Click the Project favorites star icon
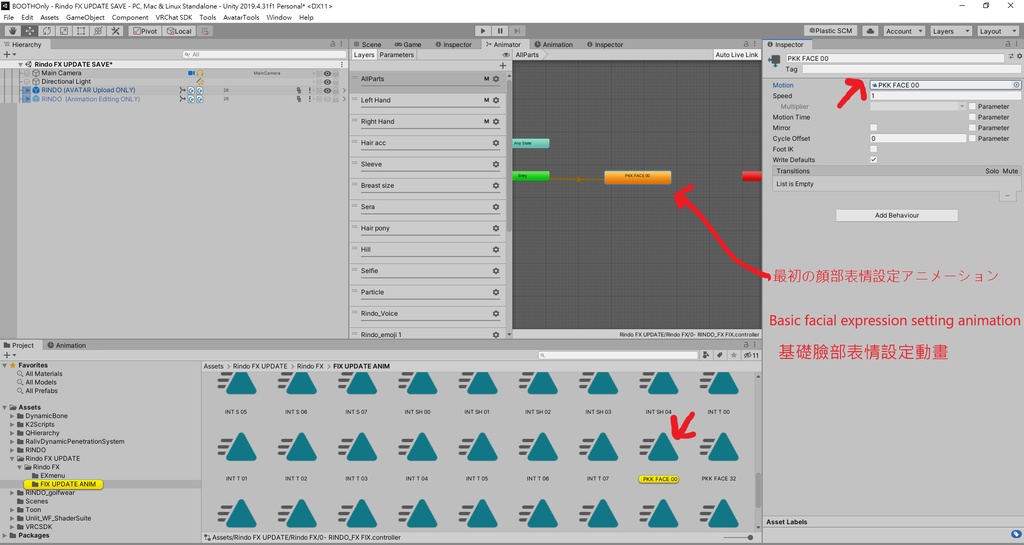Image resolution: width=1024 pixels, height=545 pixels. coord(734,355)
